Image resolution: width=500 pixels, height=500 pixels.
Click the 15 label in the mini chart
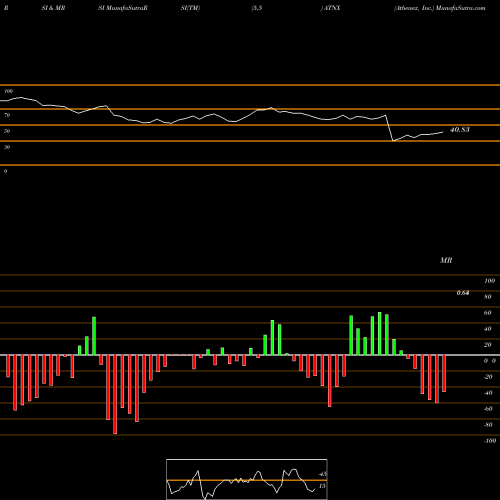pos(322,486)
